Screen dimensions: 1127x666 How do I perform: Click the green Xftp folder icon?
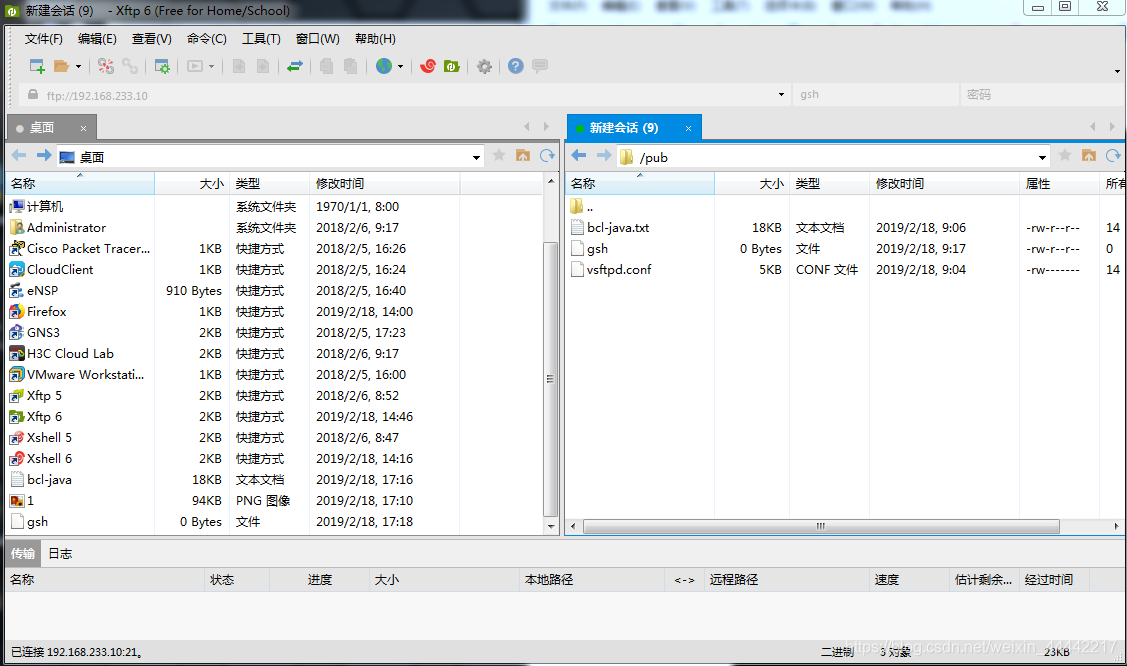[451, 66]
